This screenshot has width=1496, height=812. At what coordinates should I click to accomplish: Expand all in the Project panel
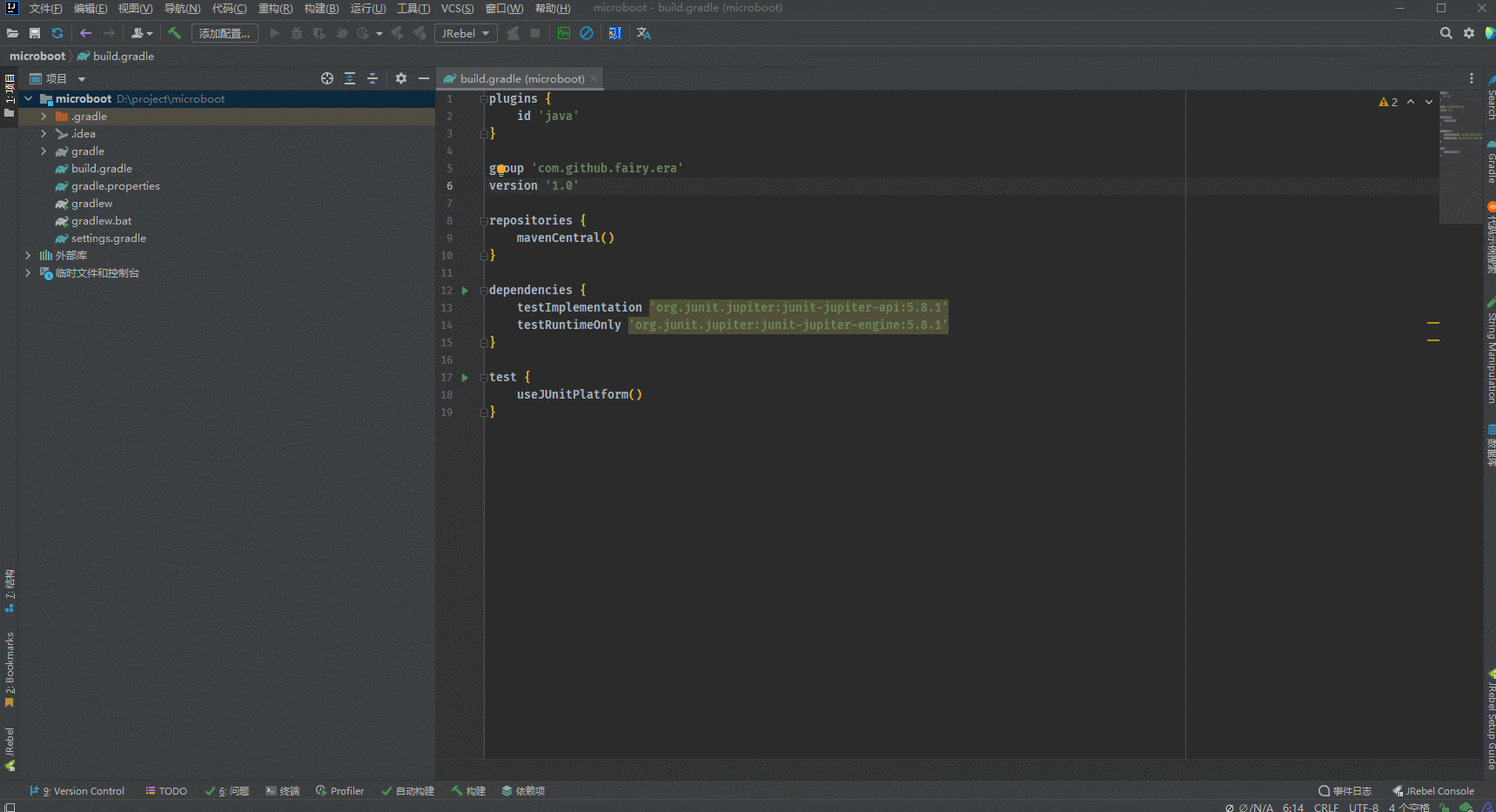350,78
